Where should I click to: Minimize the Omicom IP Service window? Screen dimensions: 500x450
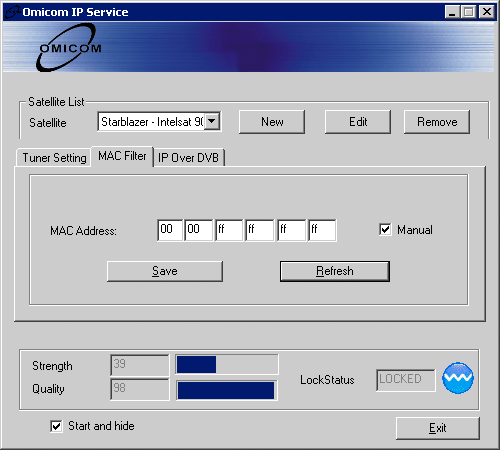pyautogui.click(x=452, y=12)
